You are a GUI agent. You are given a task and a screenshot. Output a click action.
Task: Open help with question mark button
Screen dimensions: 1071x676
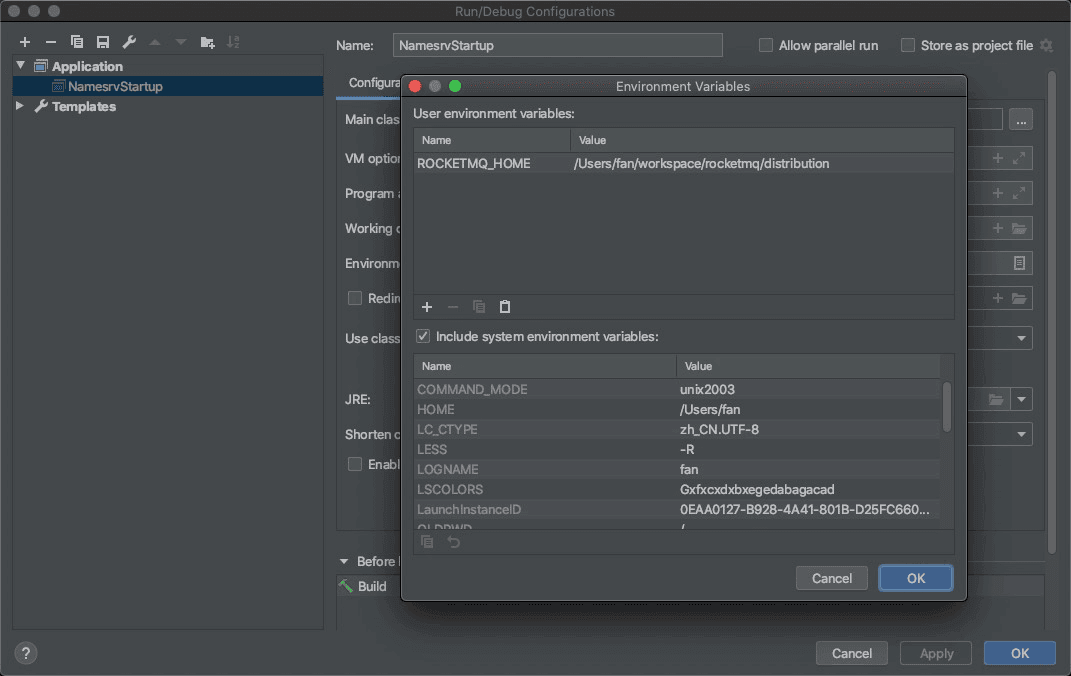pyautogui.click(x=26, y=653)
